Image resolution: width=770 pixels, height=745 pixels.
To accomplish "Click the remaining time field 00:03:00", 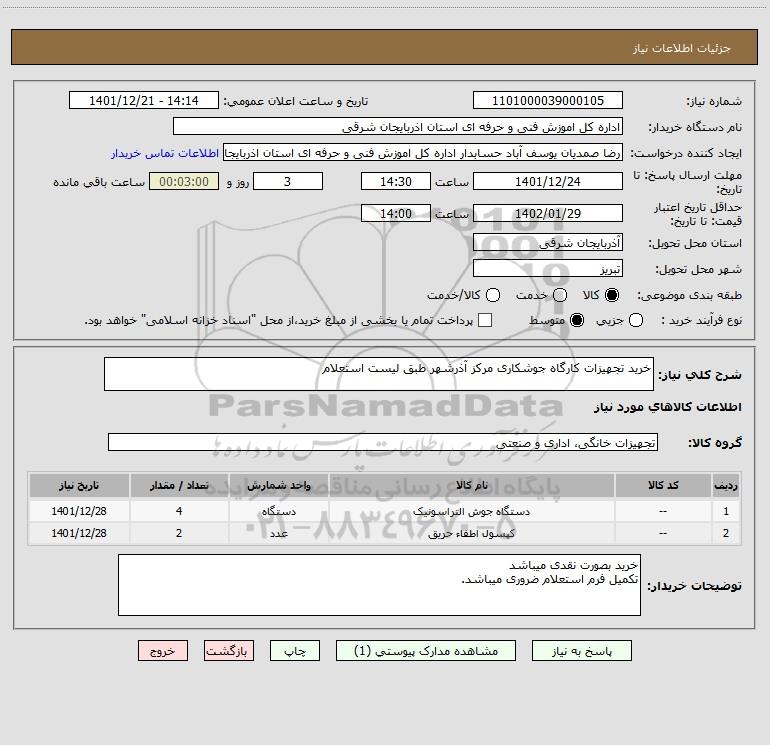I will pyautogui.click(x=184, y=181).
